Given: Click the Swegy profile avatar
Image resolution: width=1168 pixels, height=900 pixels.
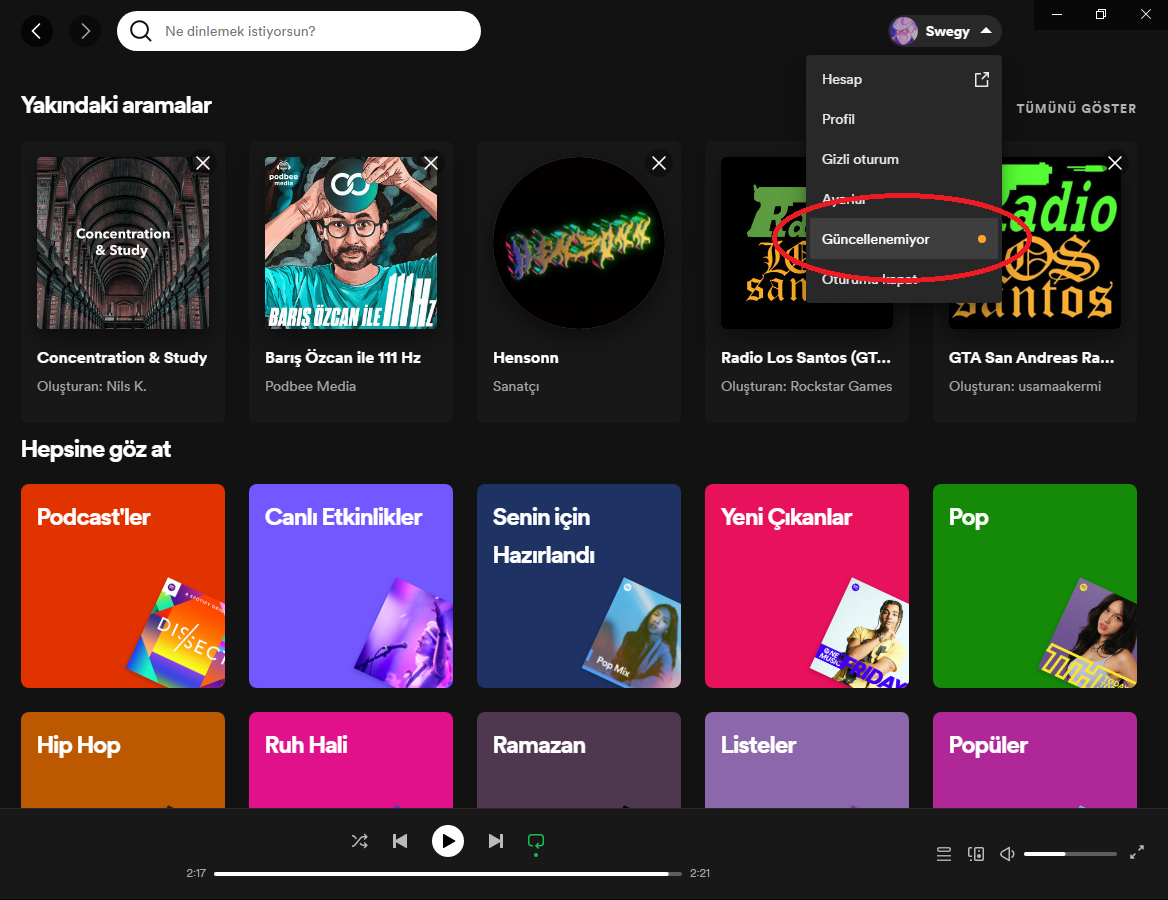Looking at the screenshot, I should pos(904,31).
